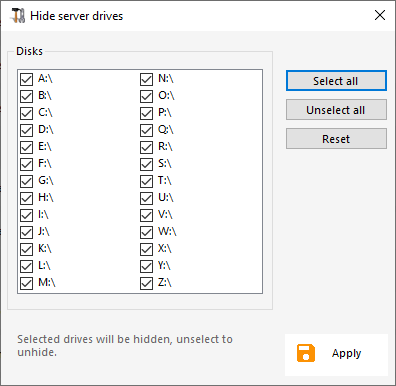Apply the hidden drive settings
The image size is (396, 386).
[x=336, y=355]
